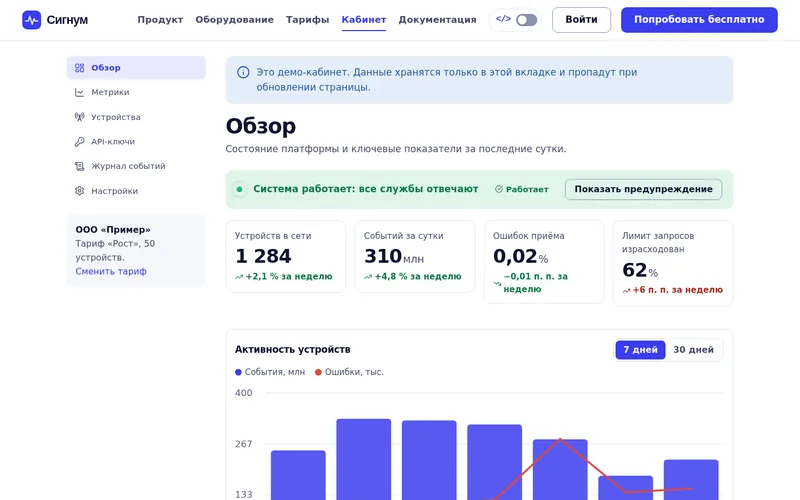The width and height of the screenshot is (800, 500).
Task: Click the peak of red errors line
Action: point(560,439)
